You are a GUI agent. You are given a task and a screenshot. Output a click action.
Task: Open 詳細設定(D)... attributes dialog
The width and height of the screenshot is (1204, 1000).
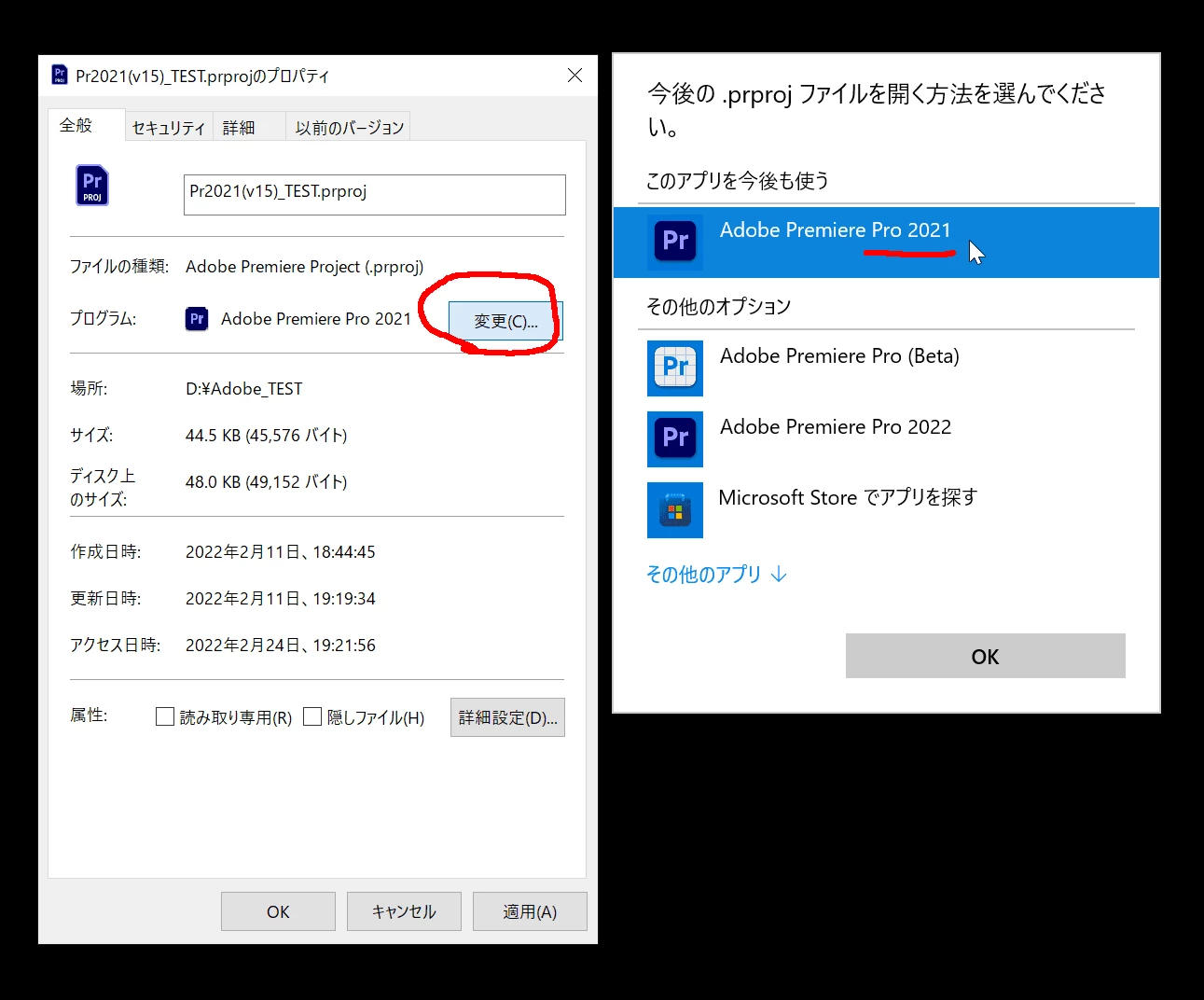pyautogui.click(x=507, y=717)
